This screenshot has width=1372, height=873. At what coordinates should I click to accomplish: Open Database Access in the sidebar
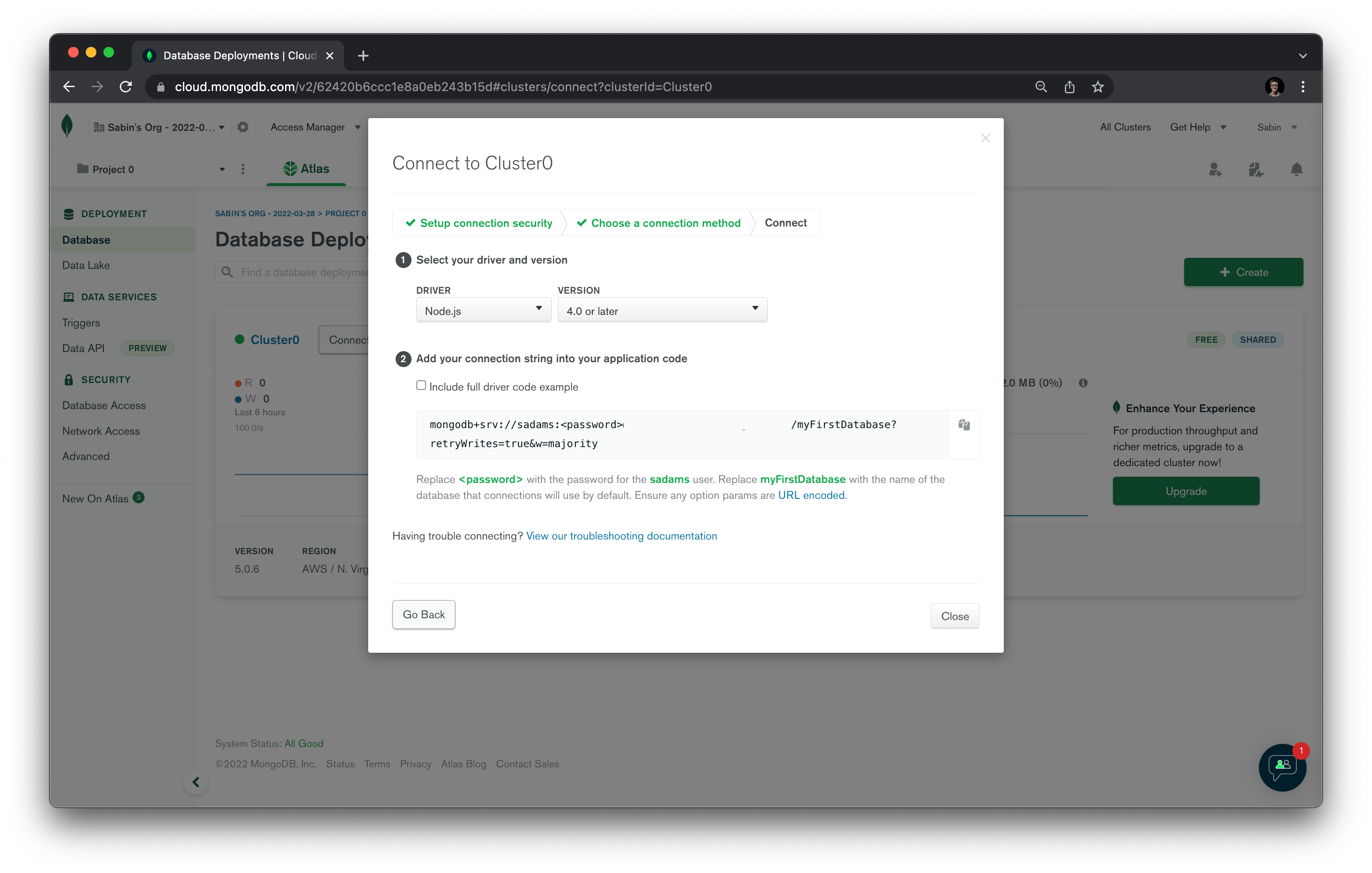[104, 406]
